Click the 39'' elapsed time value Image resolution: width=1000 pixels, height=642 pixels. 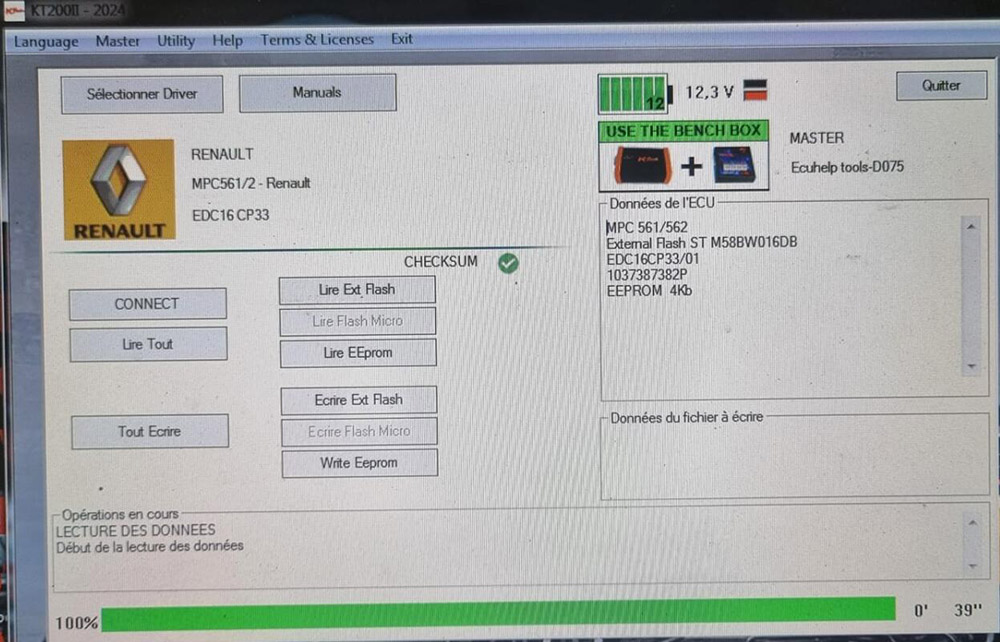point(967,610)
